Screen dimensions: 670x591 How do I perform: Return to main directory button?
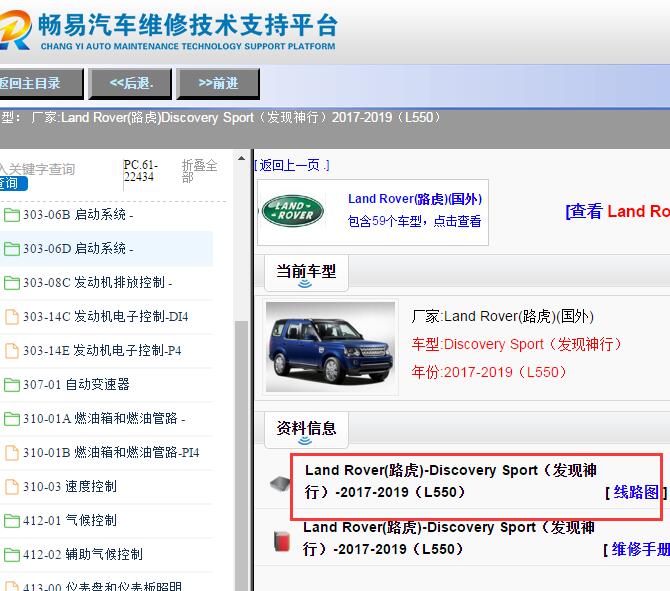click(41, 83)
